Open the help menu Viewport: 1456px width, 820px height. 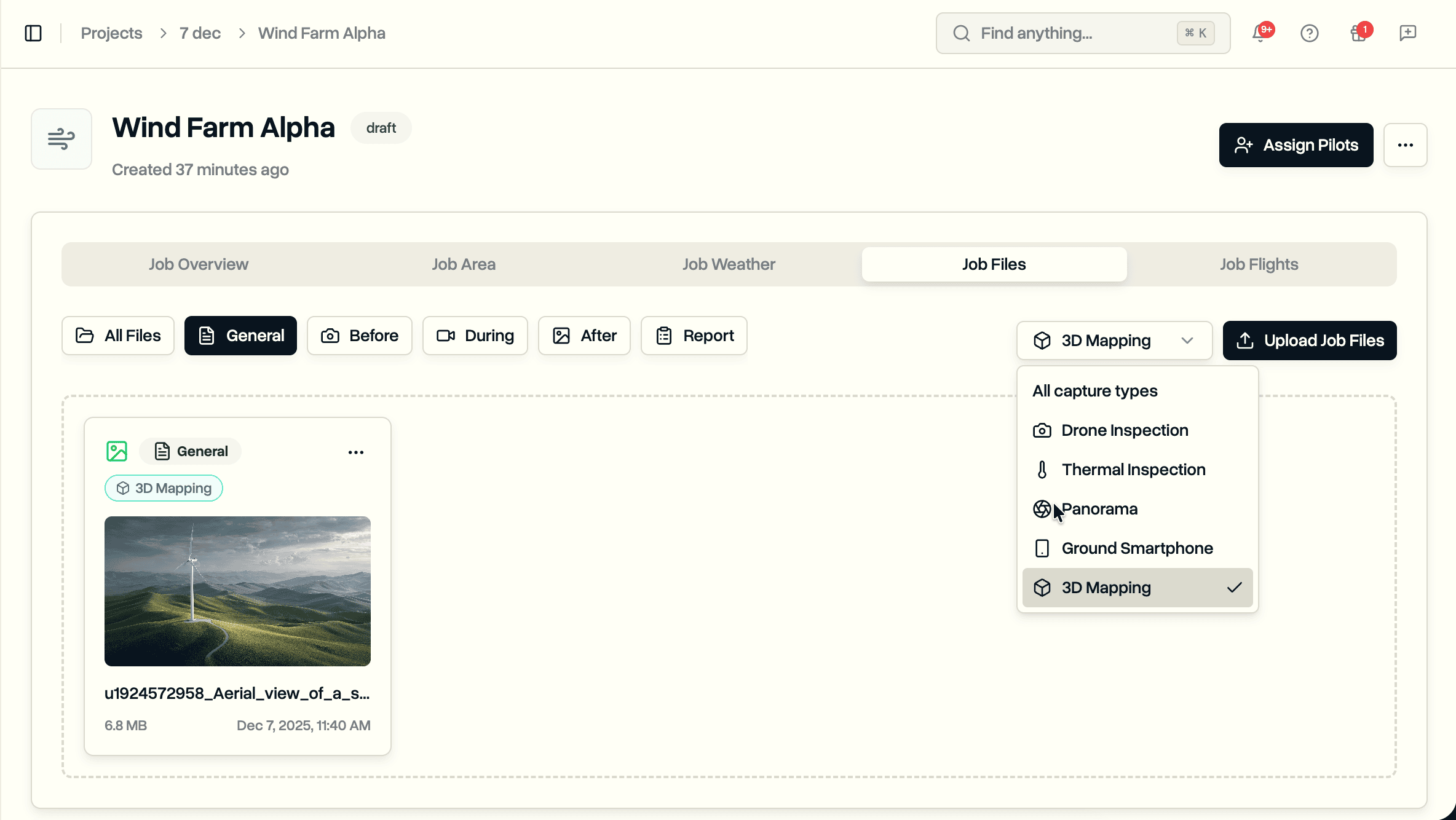[1310, 33]
